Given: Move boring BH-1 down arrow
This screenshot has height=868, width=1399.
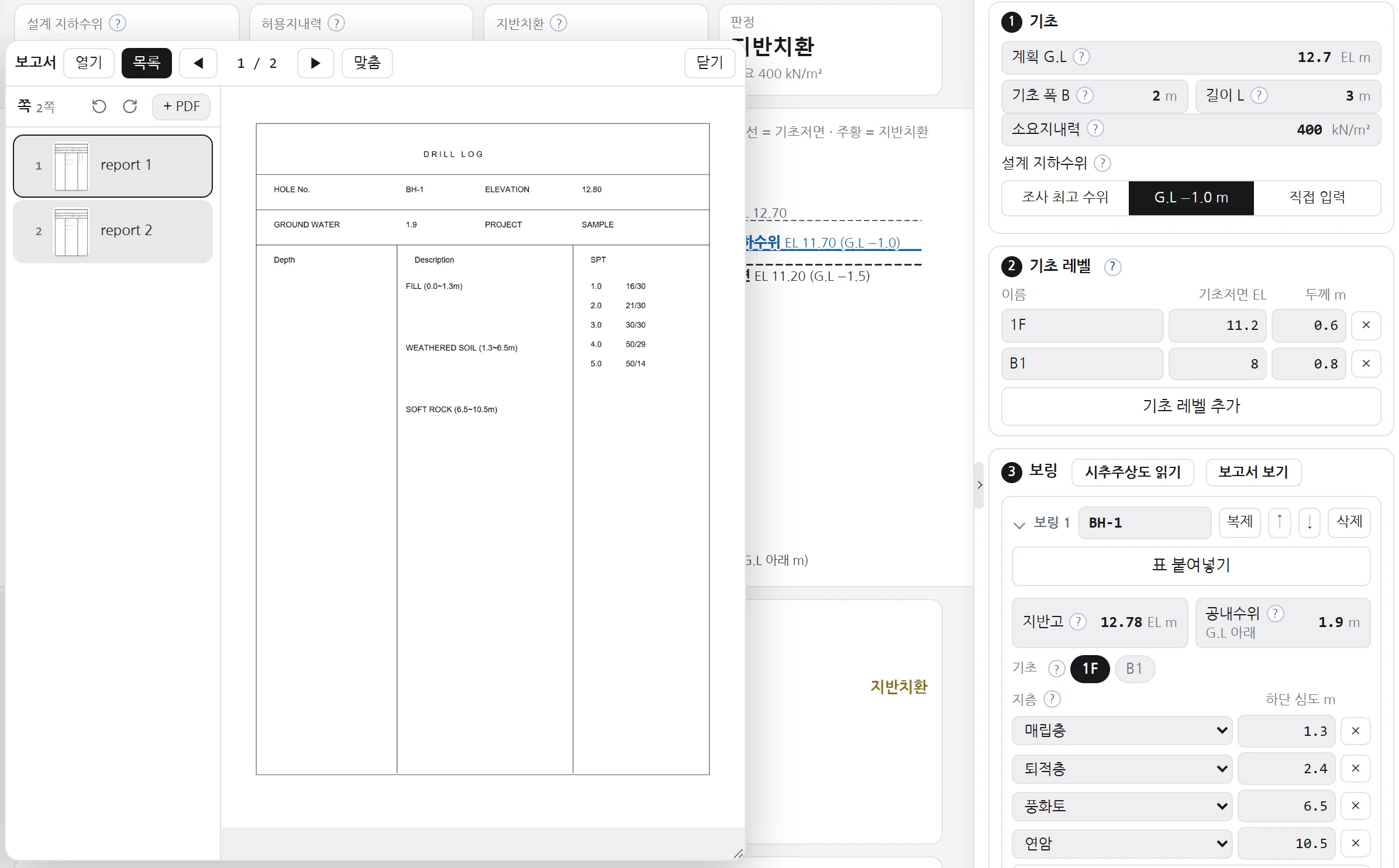Looking at the screenshot, I should [1310, 522].
